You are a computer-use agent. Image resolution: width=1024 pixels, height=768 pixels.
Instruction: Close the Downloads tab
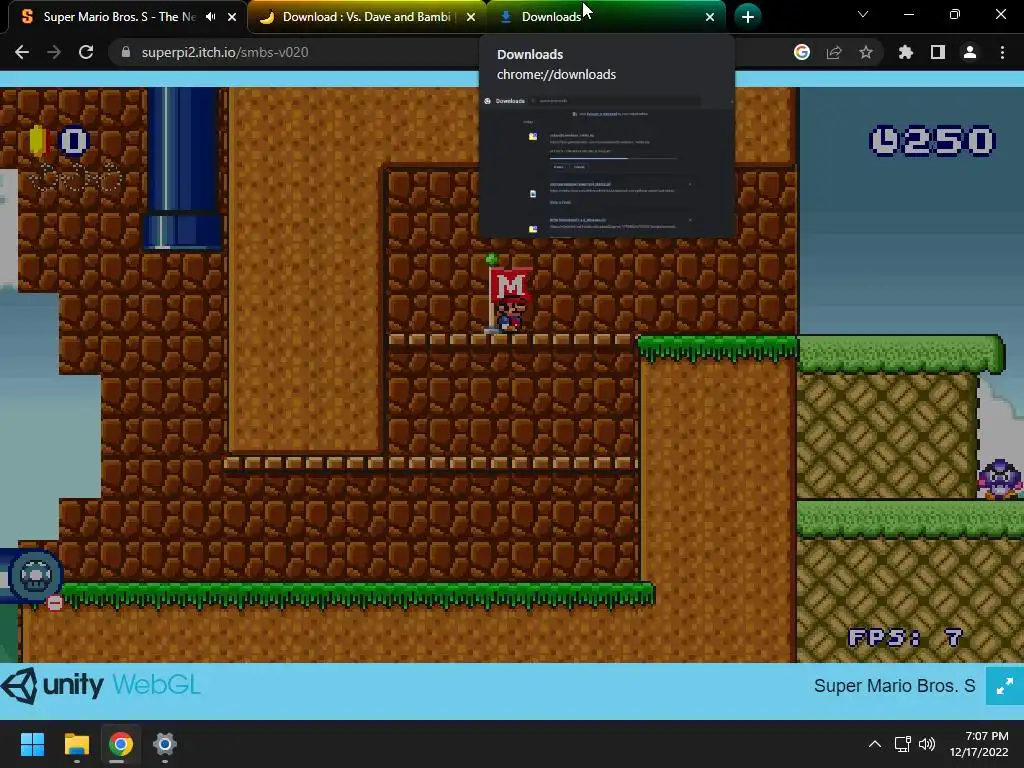point(710,17)
